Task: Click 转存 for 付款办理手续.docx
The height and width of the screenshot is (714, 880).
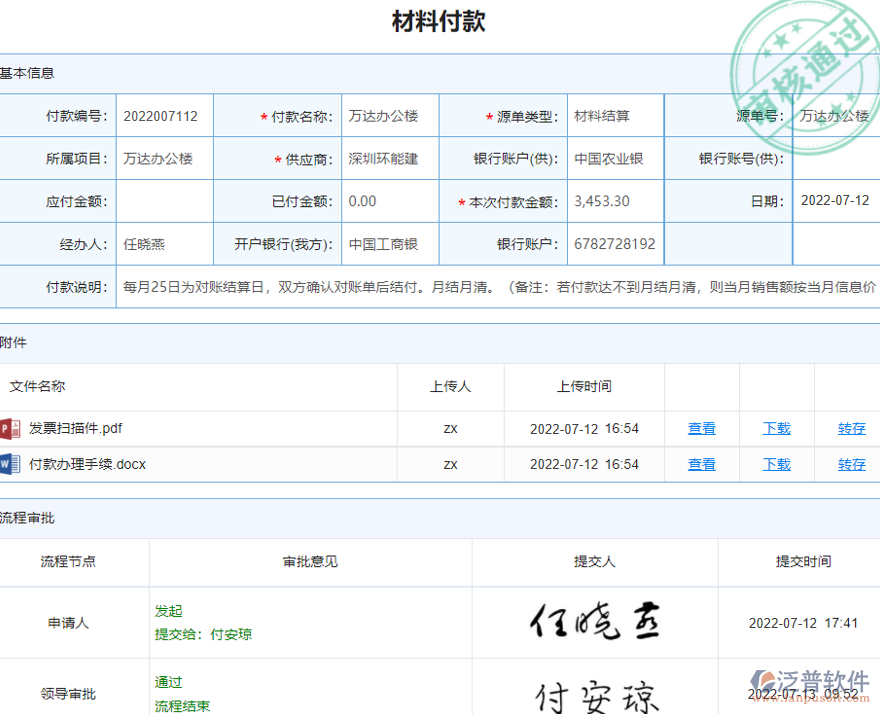Action: [x=851, y=463]
